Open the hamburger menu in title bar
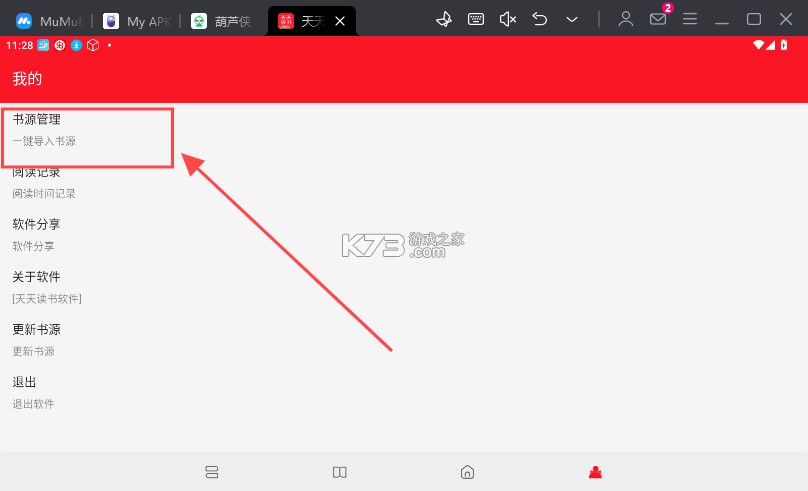Screen dimensions: 808x491 [690, 20]
